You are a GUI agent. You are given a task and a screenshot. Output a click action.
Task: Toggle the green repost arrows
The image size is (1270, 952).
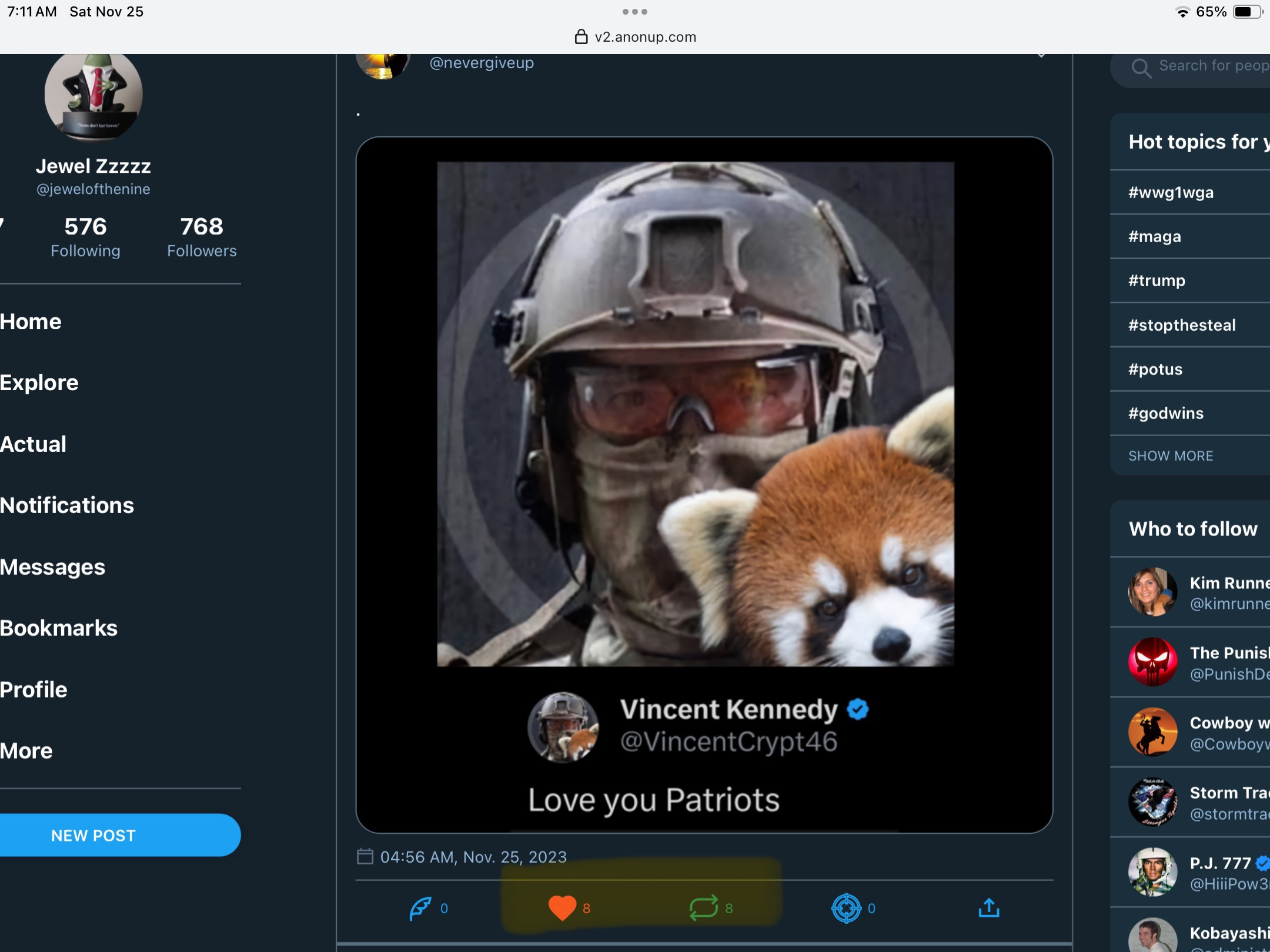tap(703, 909)
